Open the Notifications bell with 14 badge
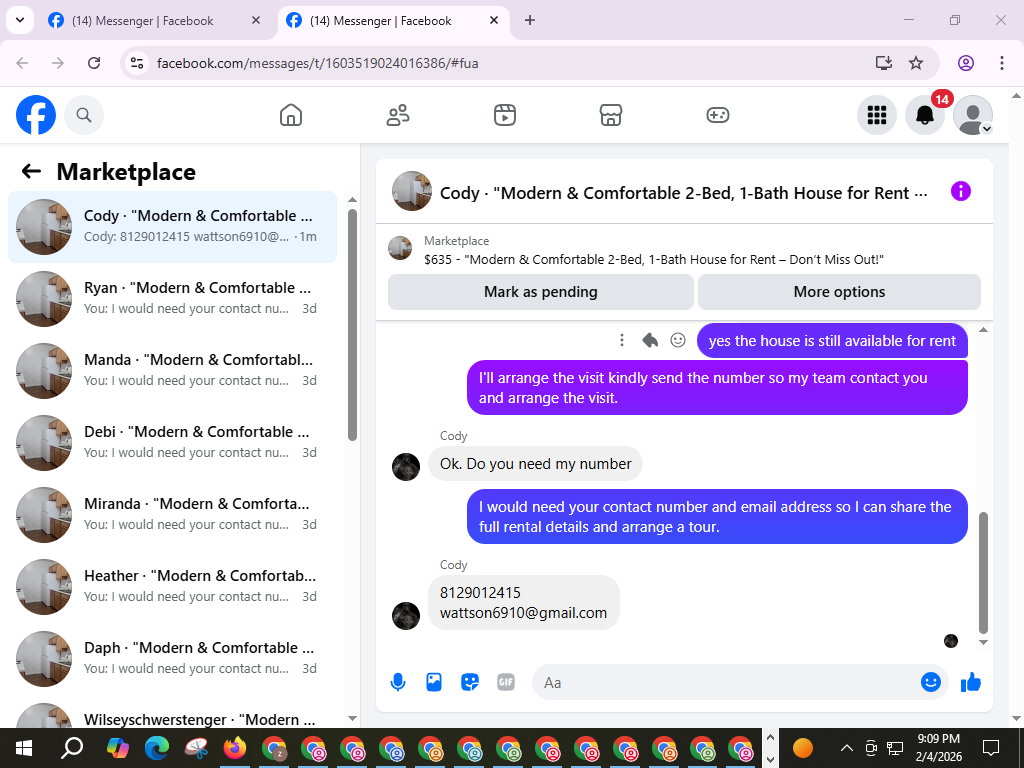The width and height of the screenshot is (1024, 768). tap(925, 116)
